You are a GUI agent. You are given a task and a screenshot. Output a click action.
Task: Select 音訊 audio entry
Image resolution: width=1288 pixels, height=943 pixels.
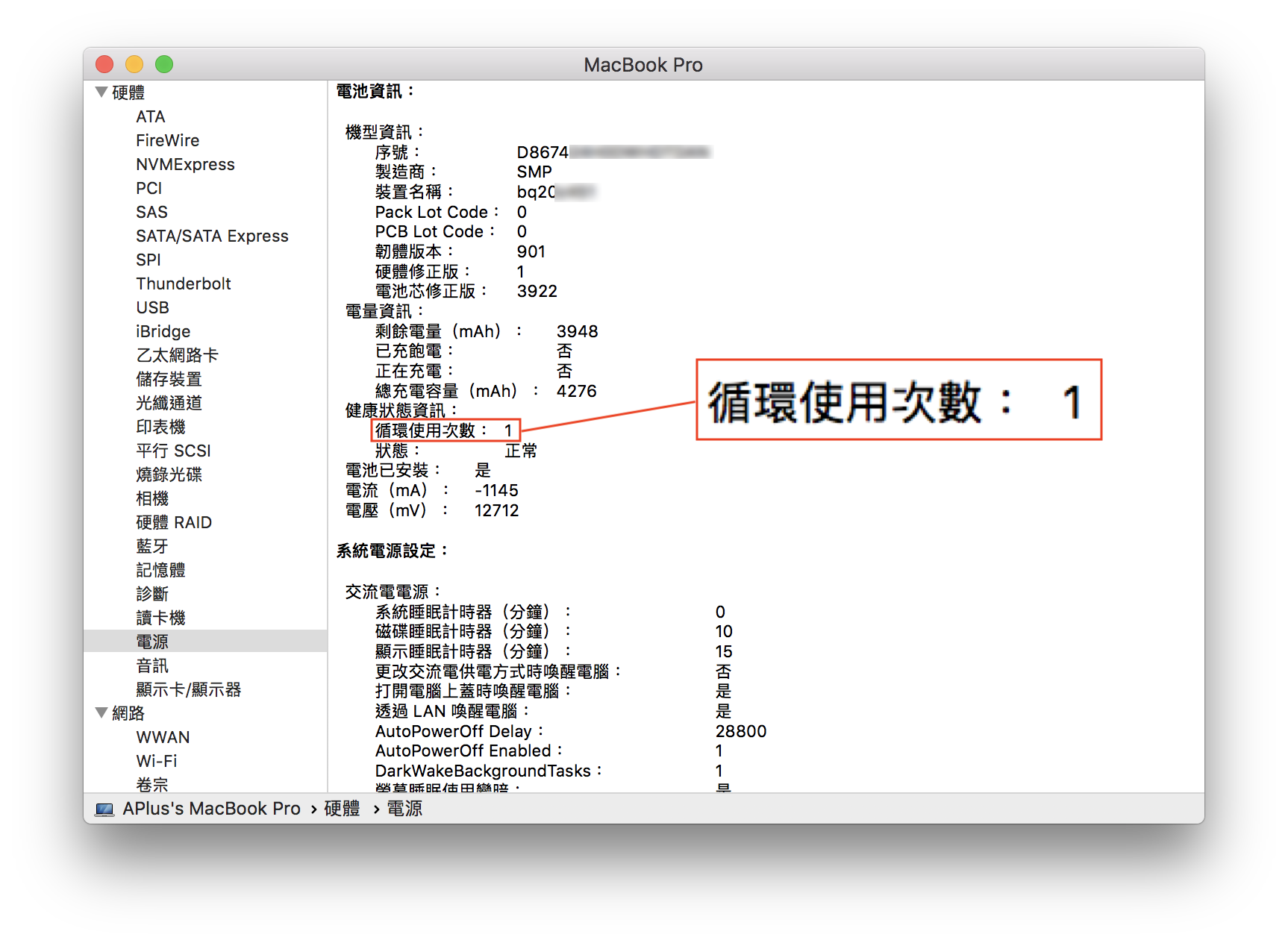152,665
